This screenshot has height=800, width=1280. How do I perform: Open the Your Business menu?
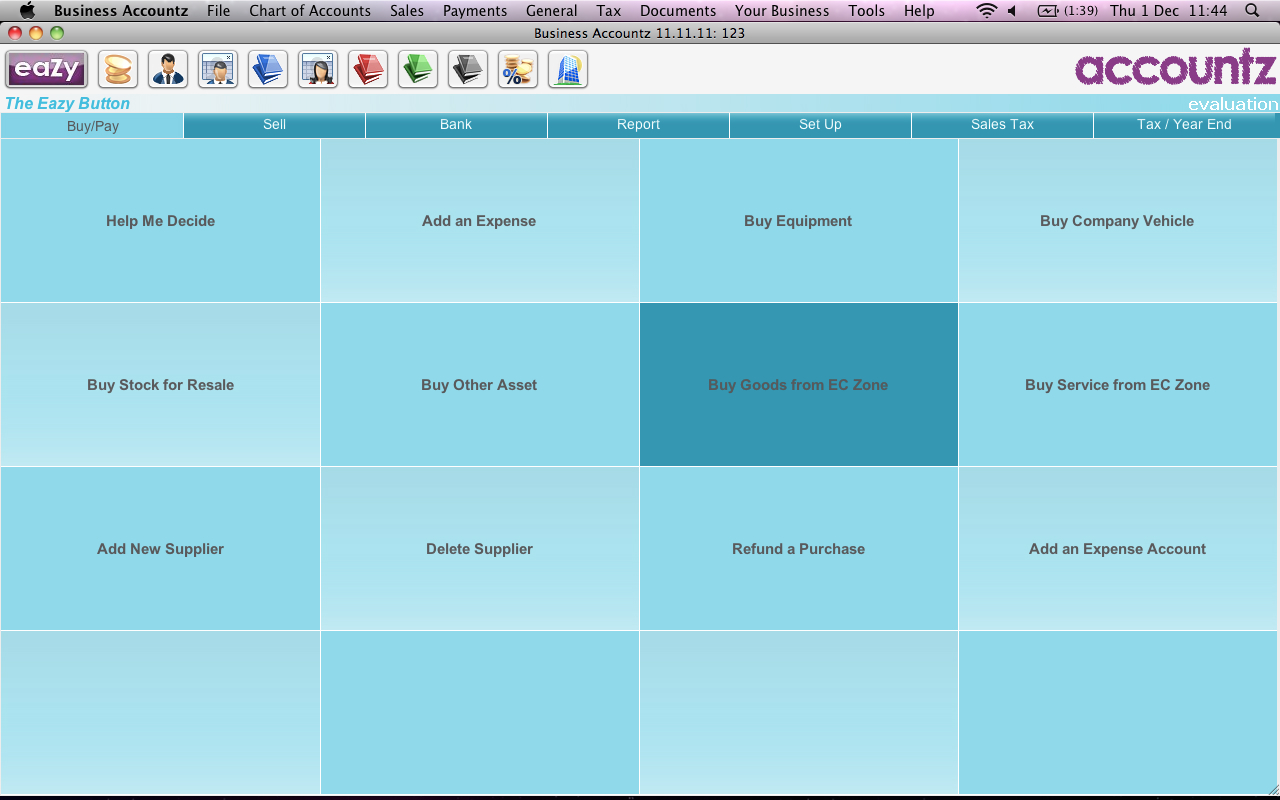(782, 11)
